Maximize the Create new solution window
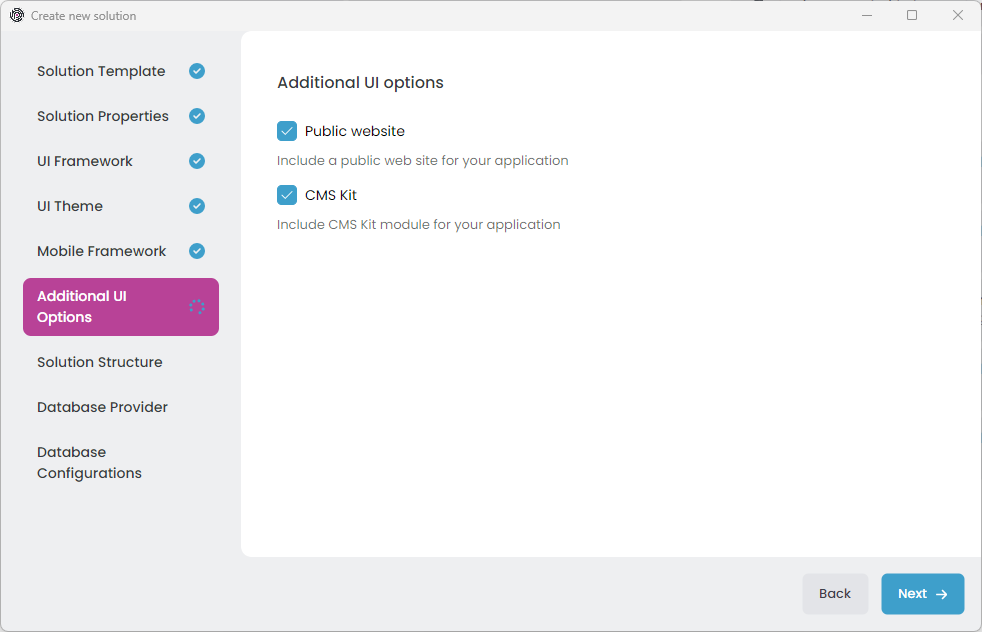This screenshot has height=632, width=982. coord(912,15)
